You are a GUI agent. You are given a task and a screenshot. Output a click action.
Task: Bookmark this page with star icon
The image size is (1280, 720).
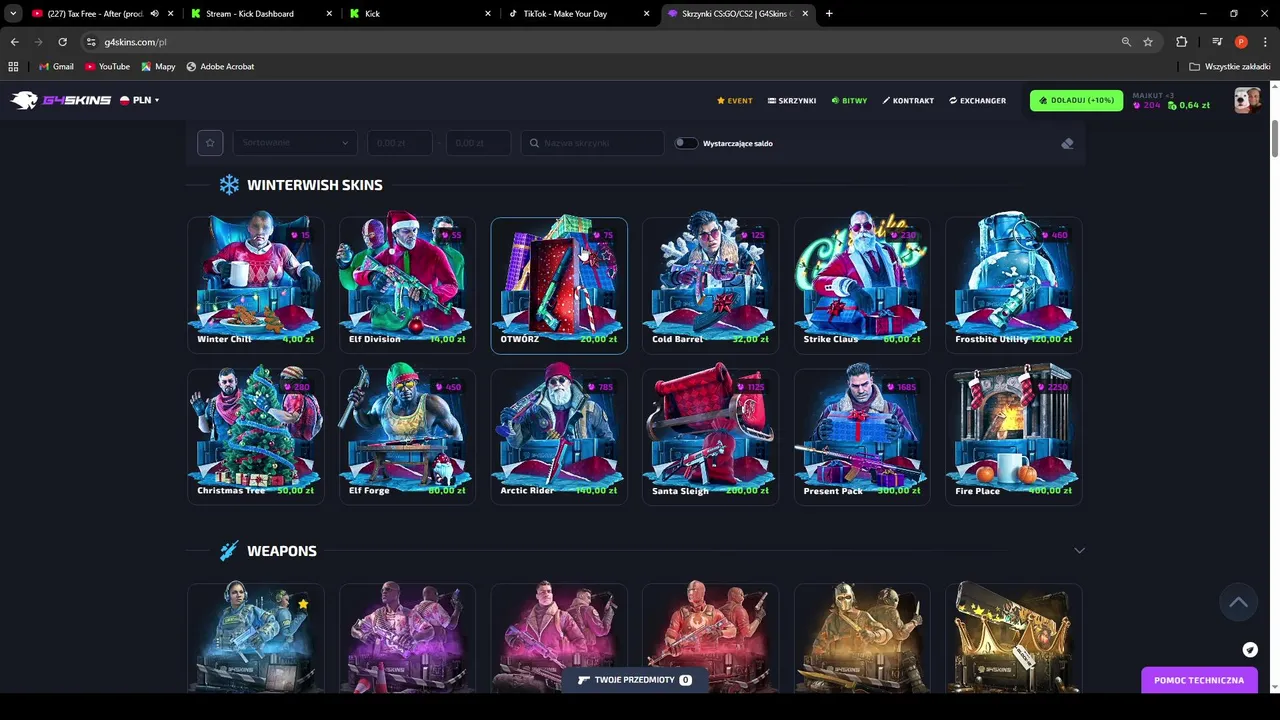[1148, 42]
